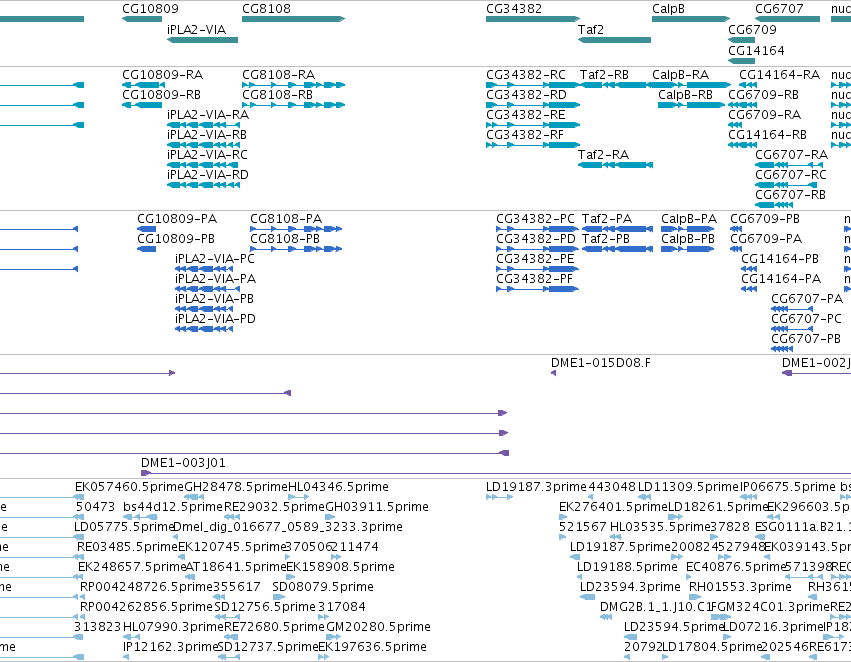This screenshot has width=851, height=662.
Task: Click EST GH03911.5prime
Action: (x=330, y=517)
